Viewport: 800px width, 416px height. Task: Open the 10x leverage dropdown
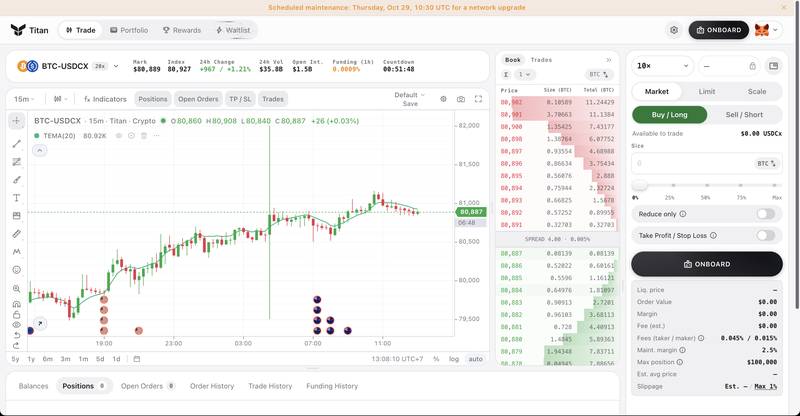[663, 66]
